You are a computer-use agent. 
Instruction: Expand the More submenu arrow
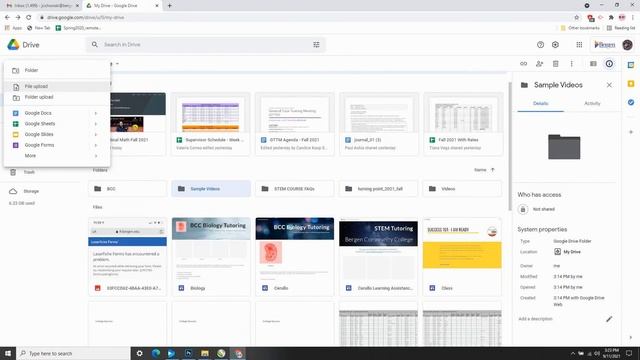[96, 156]
